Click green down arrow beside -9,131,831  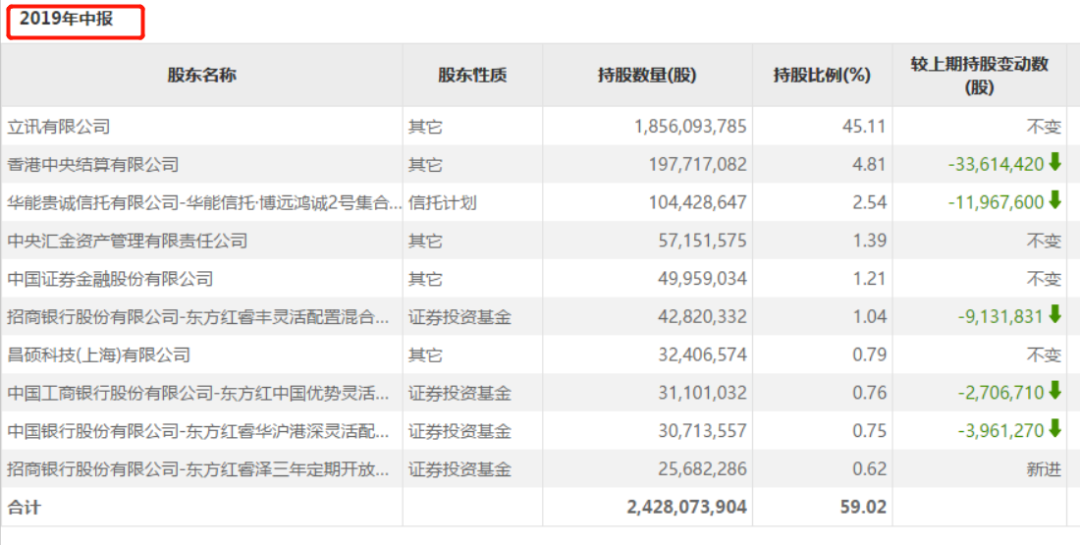(x=1055, y=316)
